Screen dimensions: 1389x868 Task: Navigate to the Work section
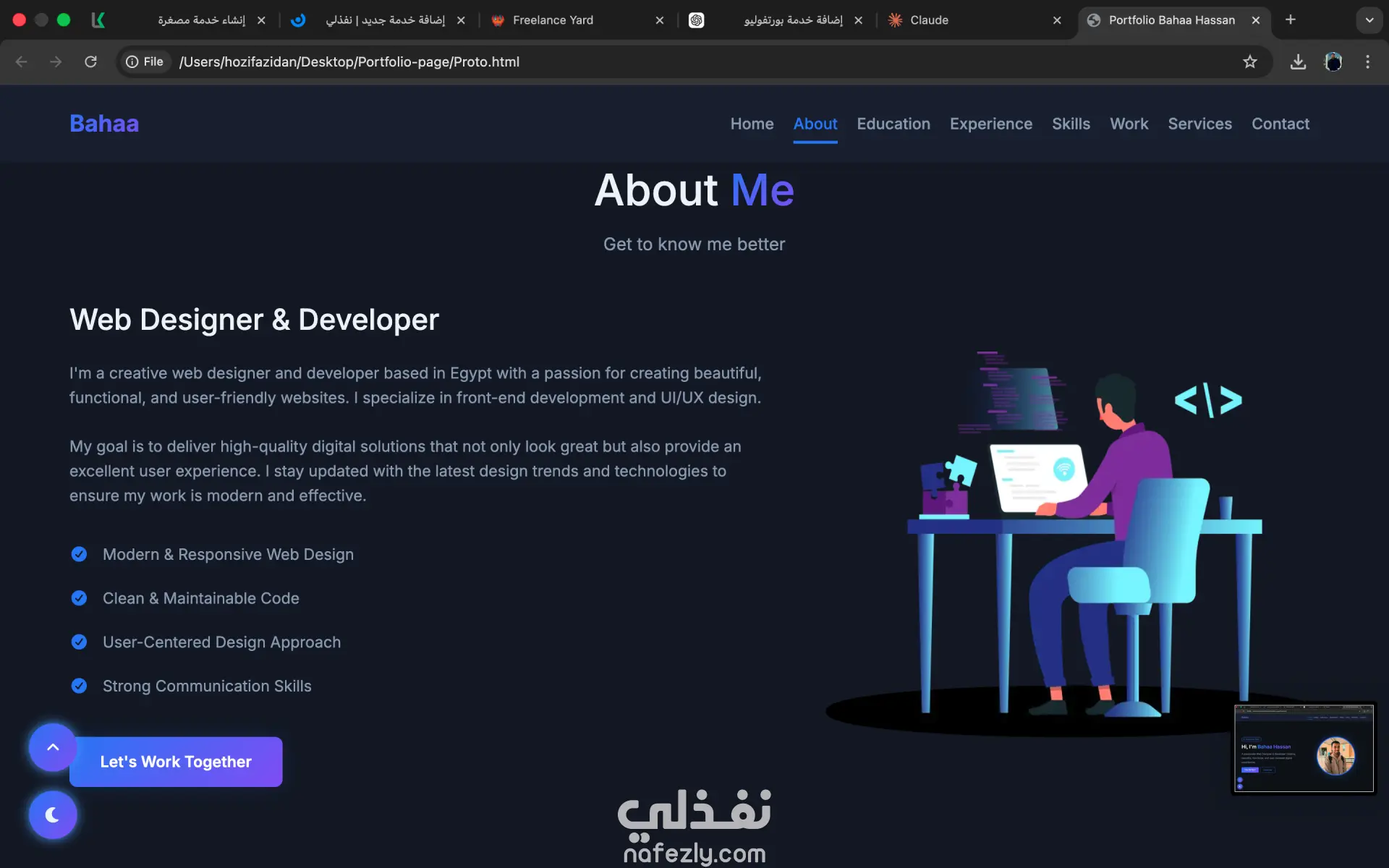coord(1129,124)
